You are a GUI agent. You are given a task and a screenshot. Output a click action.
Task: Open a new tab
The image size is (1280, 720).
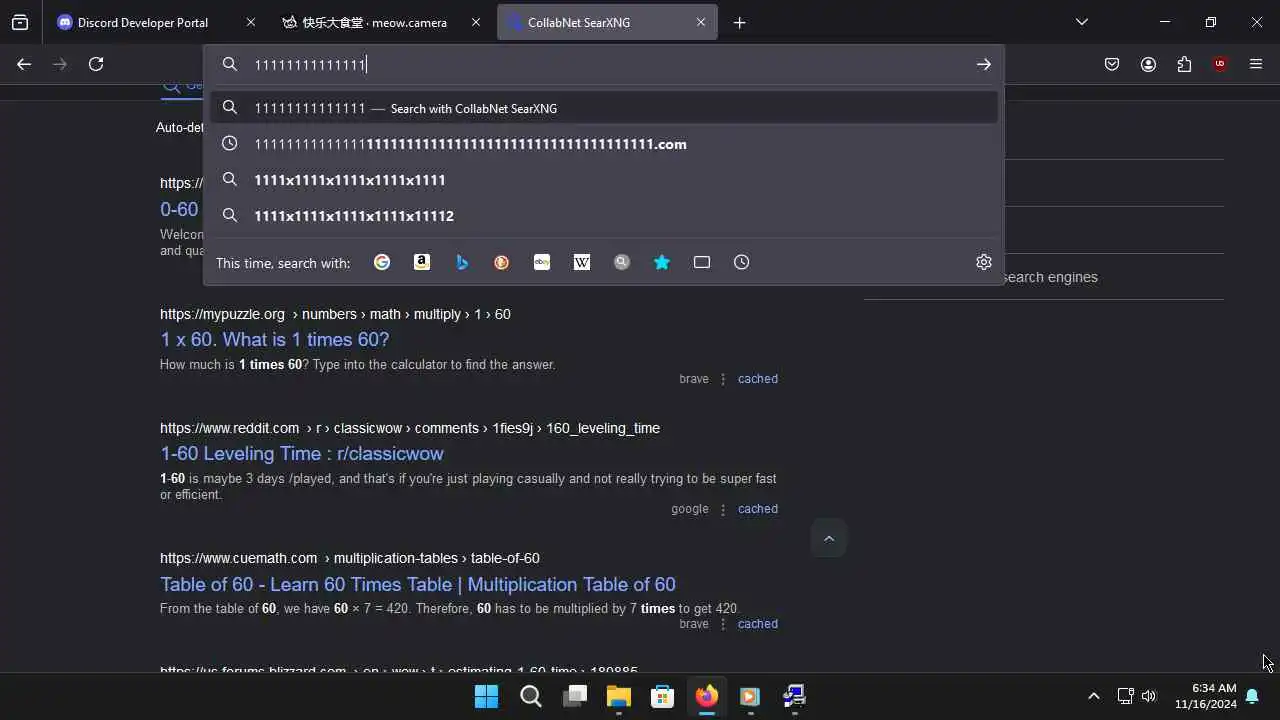pyautogui.click(x=740, y=22)
